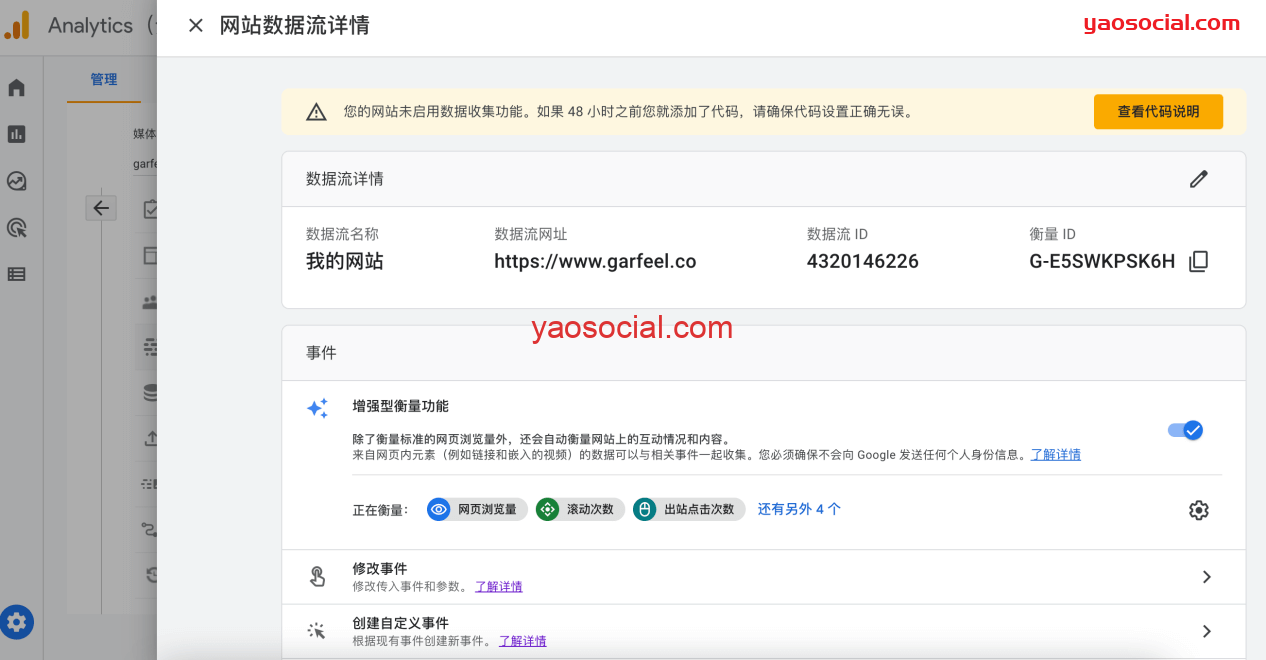Open the Advertising icon in sidebar
The image size is (1266, 660).
click(x=16, y=228)
